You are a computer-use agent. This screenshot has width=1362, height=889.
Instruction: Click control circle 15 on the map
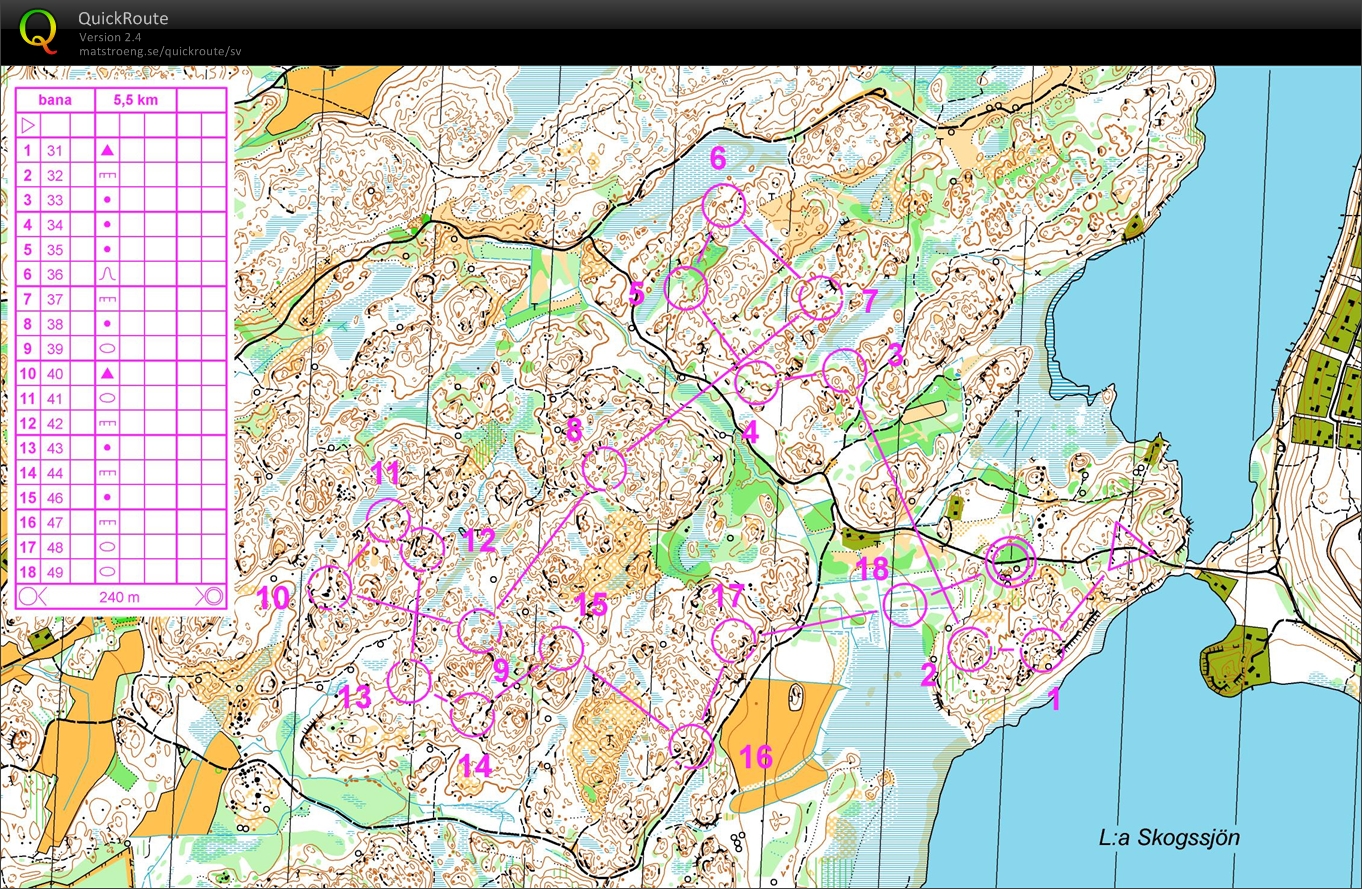(561, 648)
